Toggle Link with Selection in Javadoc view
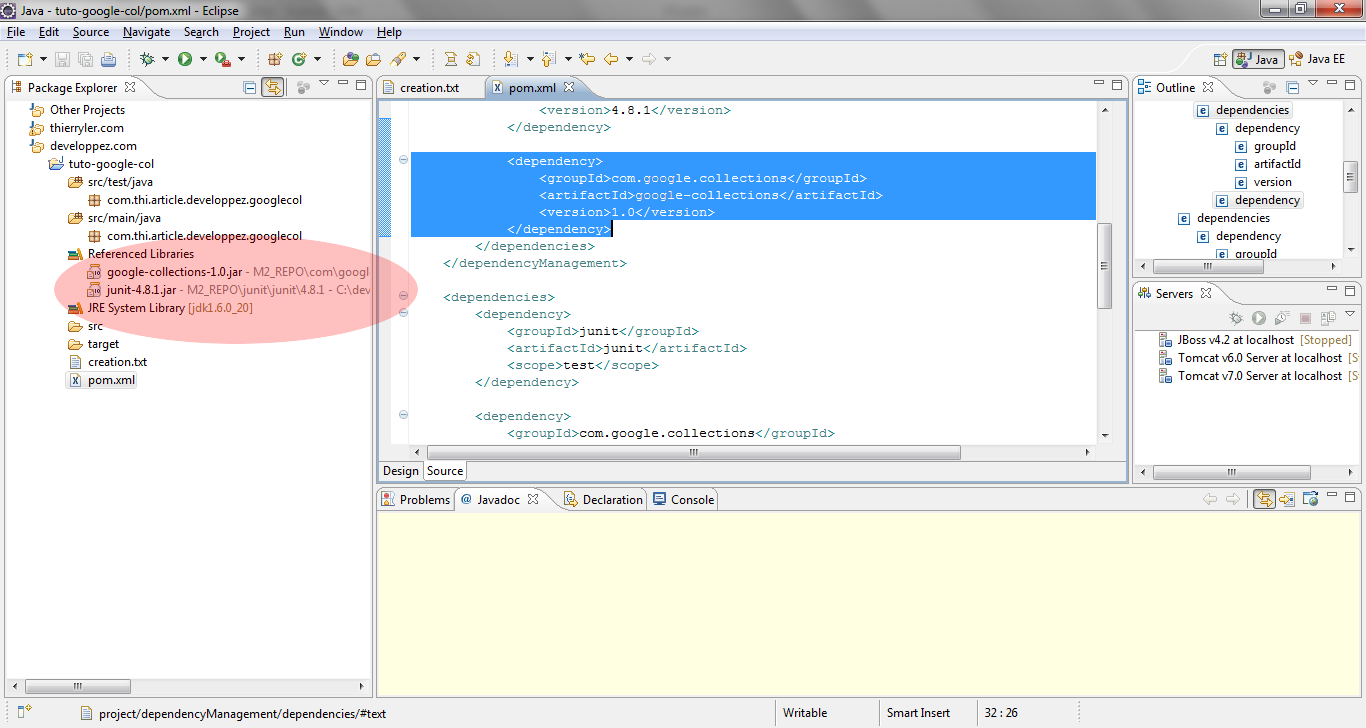Viewport: 1366px width, 728px height. tap(1264, 499)
